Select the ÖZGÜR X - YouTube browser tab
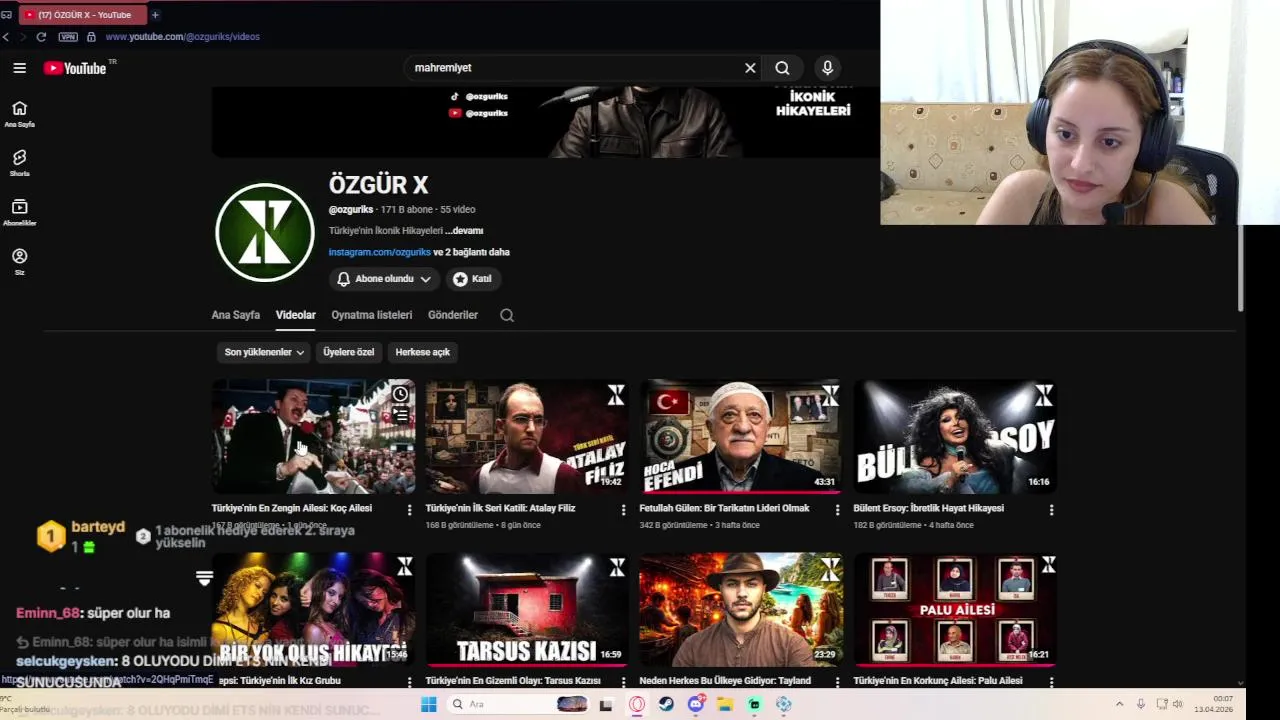The image size is (1280, 720). click(x=82, y=15)
